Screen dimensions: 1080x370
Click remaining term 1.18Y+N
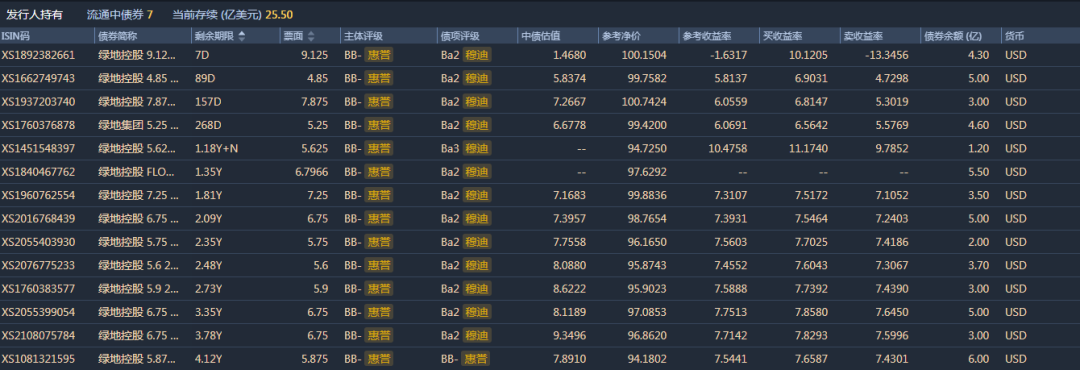pos(217,148)
